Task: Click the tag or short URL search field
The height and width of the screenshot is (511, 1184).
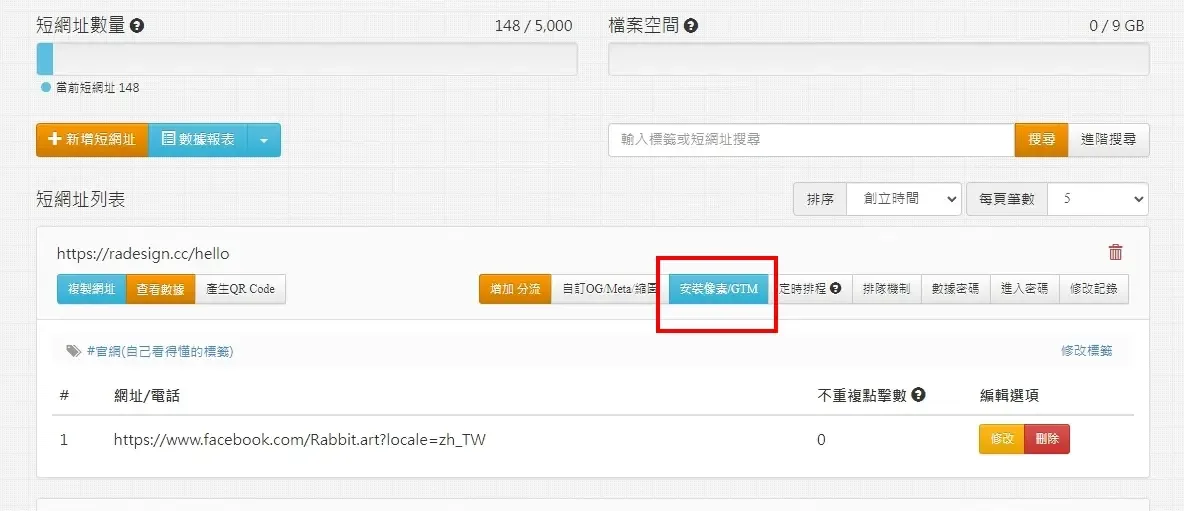Action: coord(812,140)
